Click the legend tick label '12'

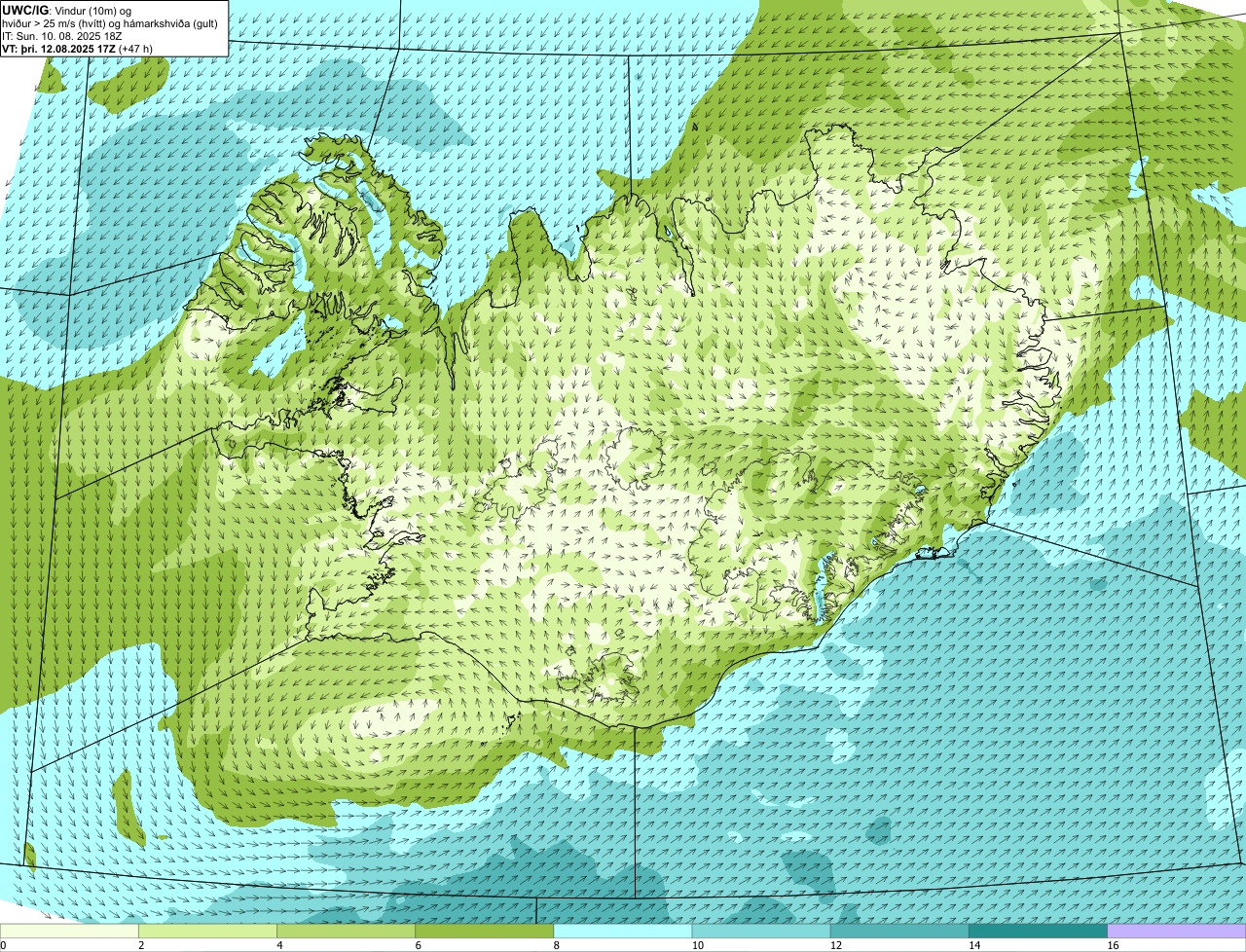click(835, 945)
